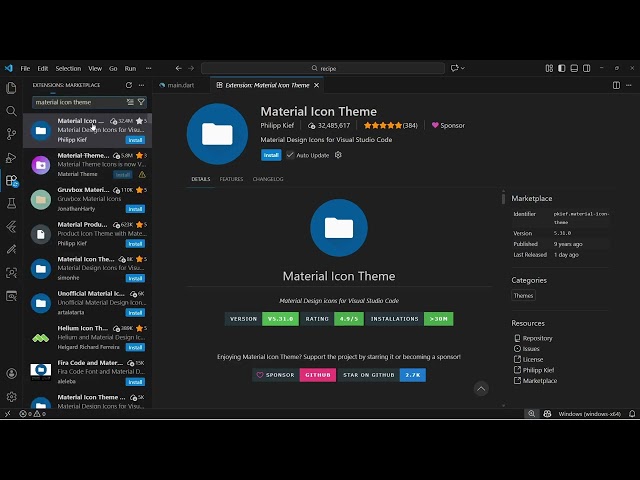Split the editor to the right

tap(616, 85)
